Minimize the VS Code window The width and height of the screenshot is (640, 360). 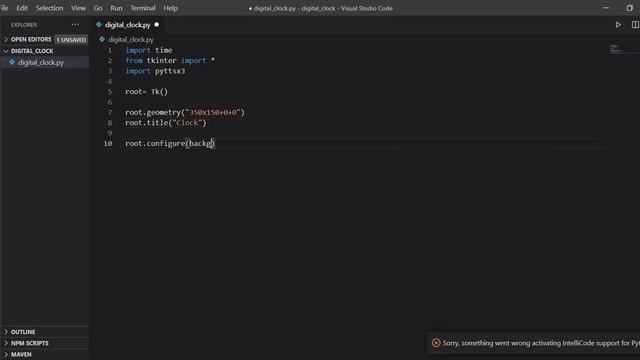coord(606,8)
